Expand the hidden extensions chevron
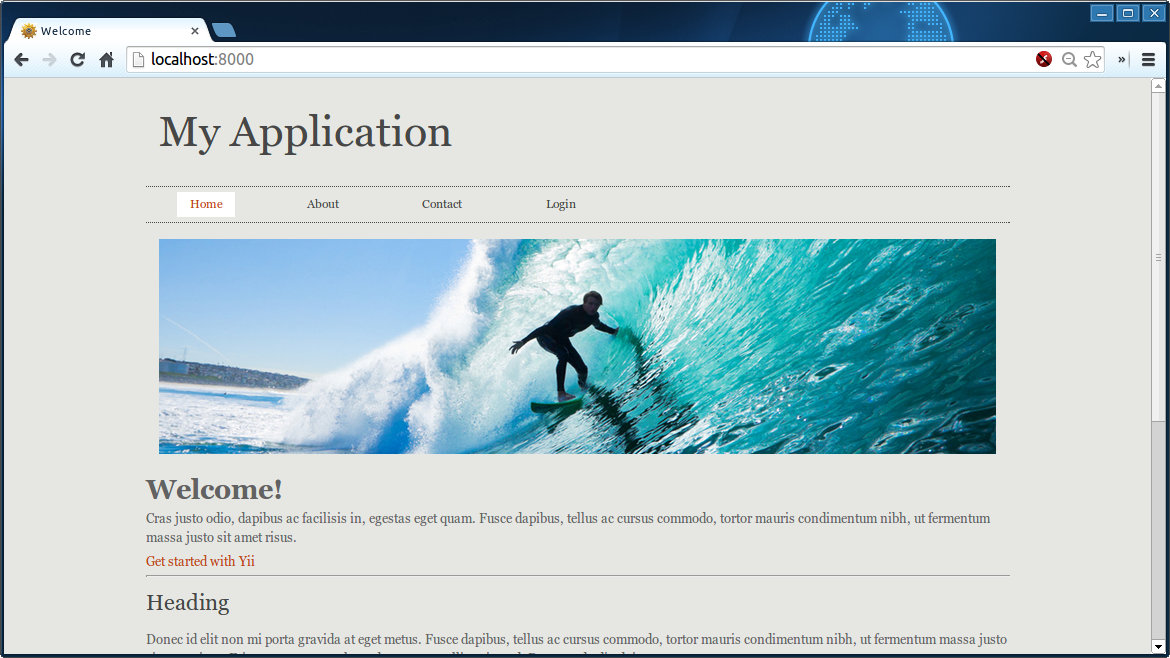 point(1122,60)
